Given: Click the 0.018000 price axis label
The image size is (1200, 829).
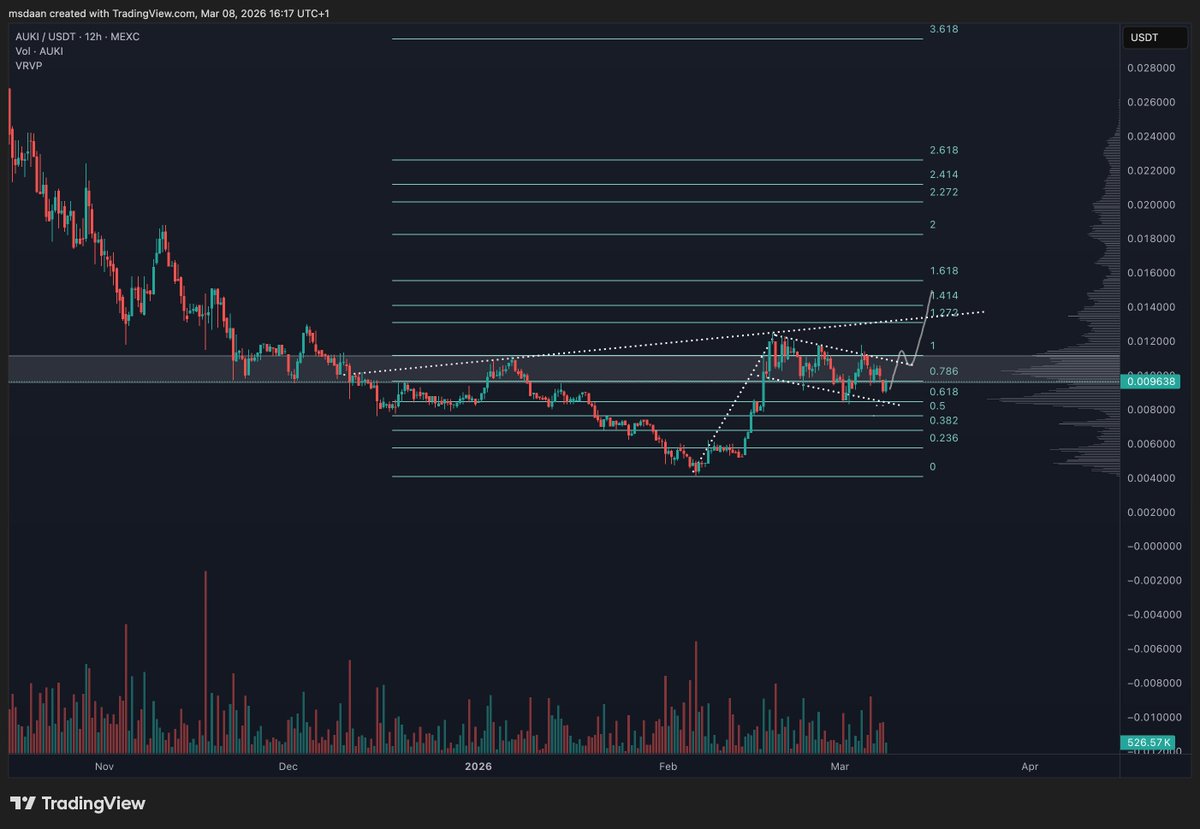Looking at the screenshot, I should click(1153, 239).
